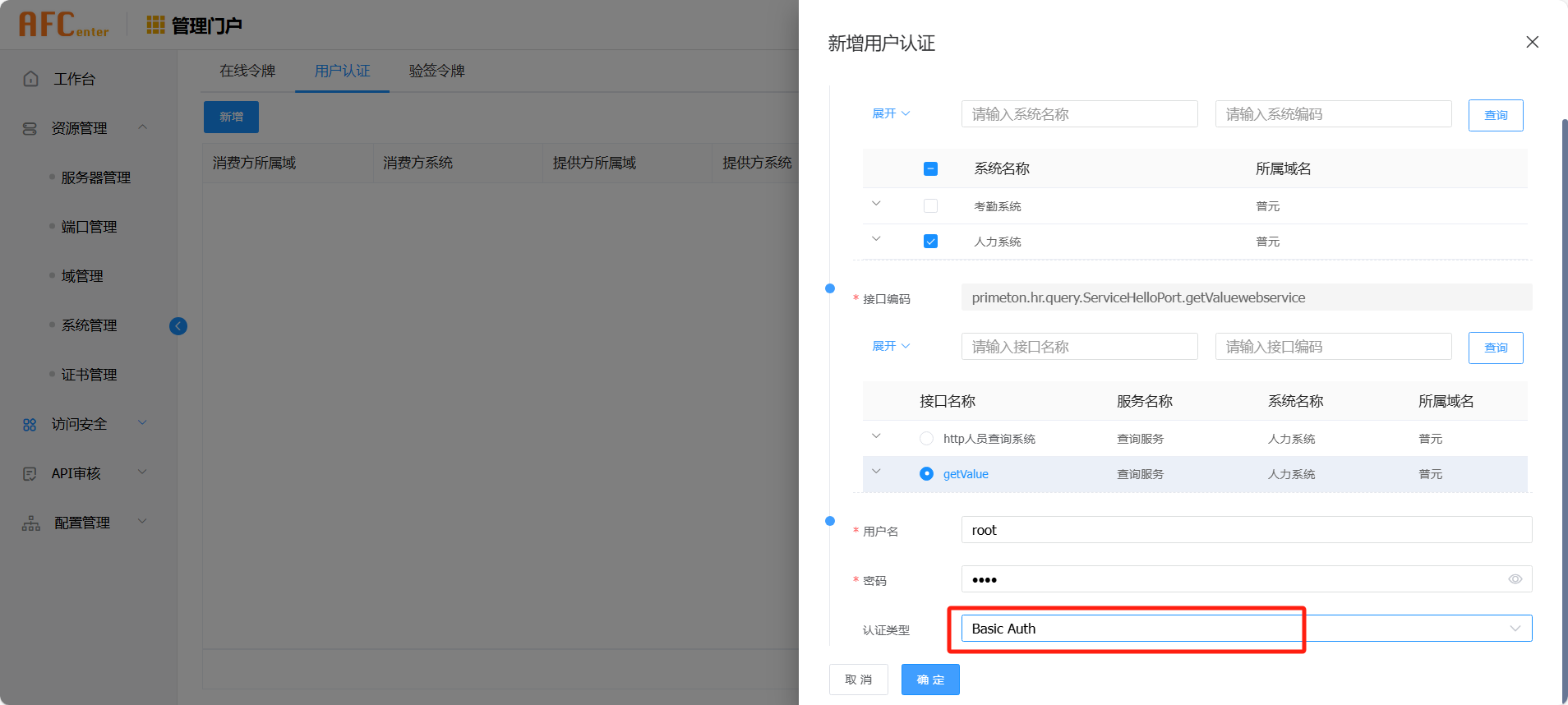The image size is (1568, 705).
Task: Click the 请输入系统名称 input field
Action: tap(1079, 114)
